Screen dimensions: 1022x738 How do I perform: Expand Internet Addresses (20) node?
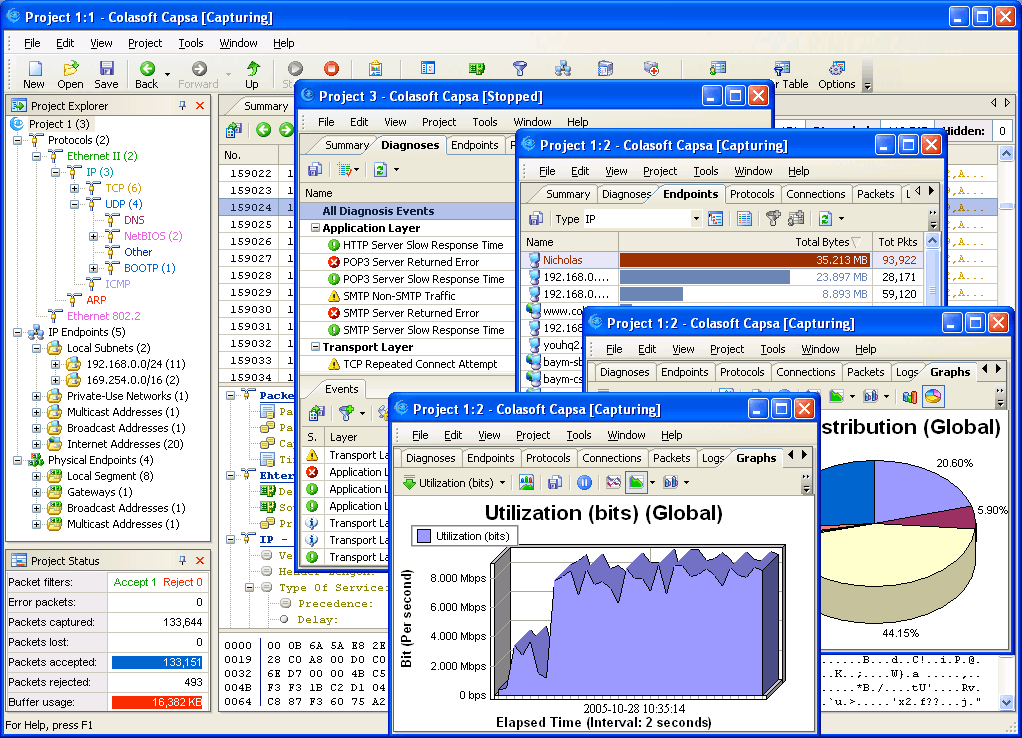pos(36,444)
